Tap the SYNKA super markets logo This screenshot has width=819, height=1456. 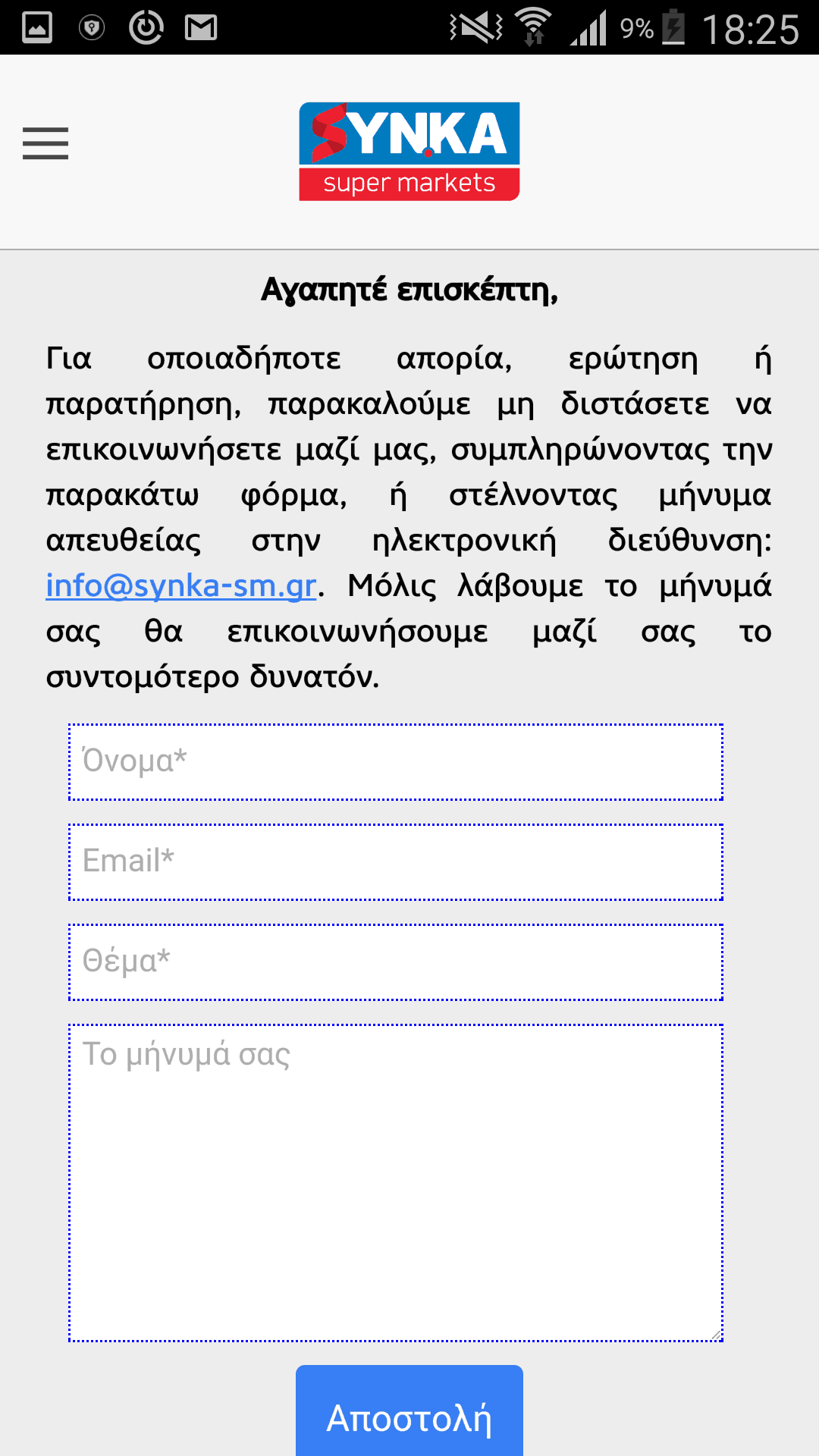pyautogui.click(x=409, y=152)
